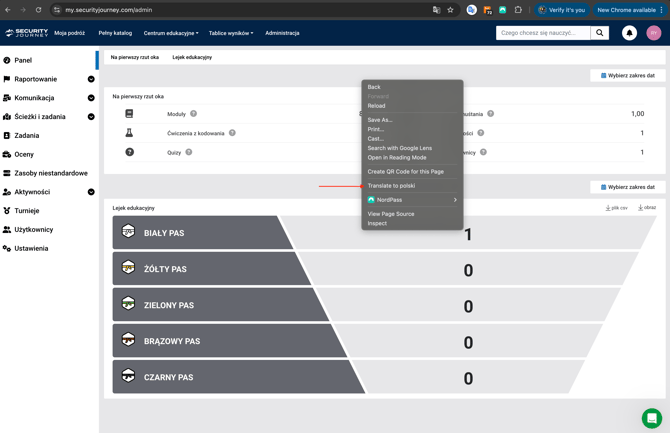This screenshot has height=433, width=670.
Task: Switch to Lejek edukacyjny tab
Action: 192,57
